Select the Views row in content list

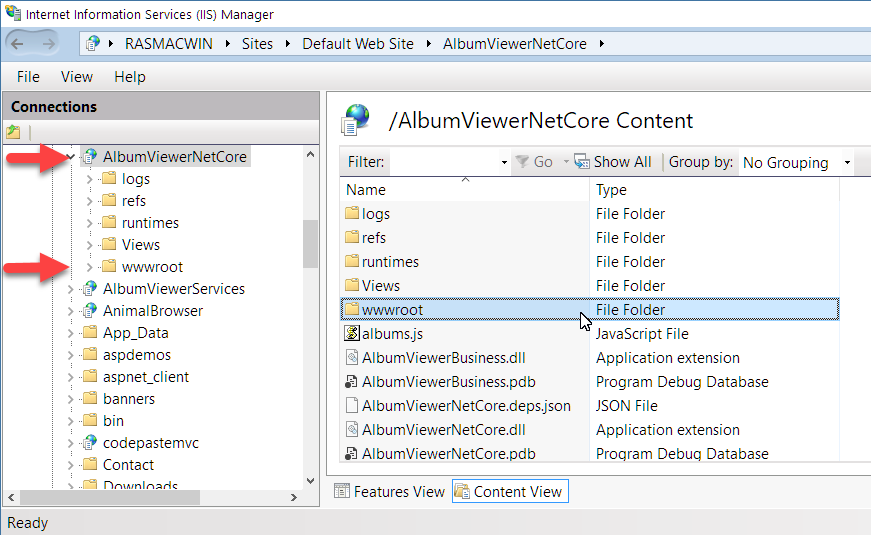tap(589, 286)
